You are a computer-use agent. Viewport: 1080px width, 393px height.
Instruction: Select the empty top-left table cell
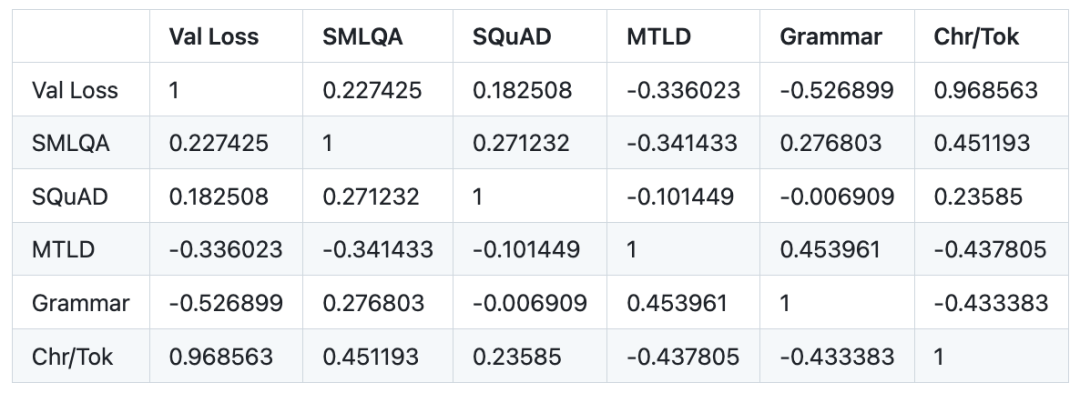point(81,36)
